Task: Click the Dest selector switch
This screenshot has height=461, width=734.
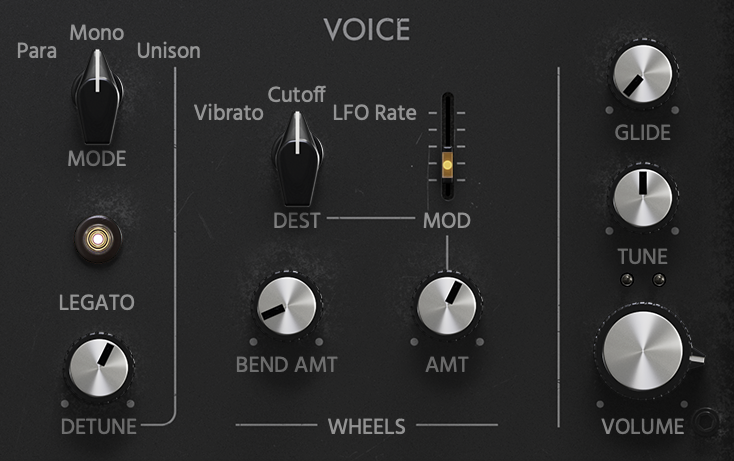Action: pyautogui.click(x=297, y=159)
